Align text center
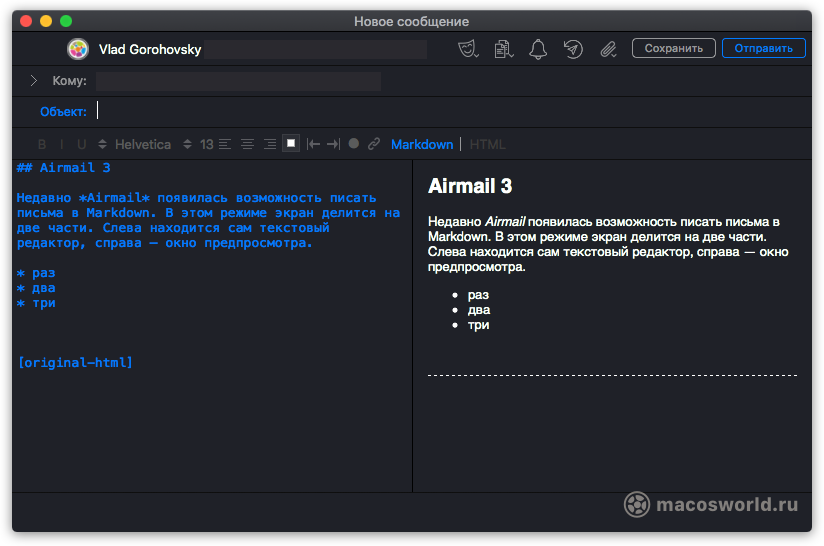Viewport: 824px width, 546px height. pos(248,144)
